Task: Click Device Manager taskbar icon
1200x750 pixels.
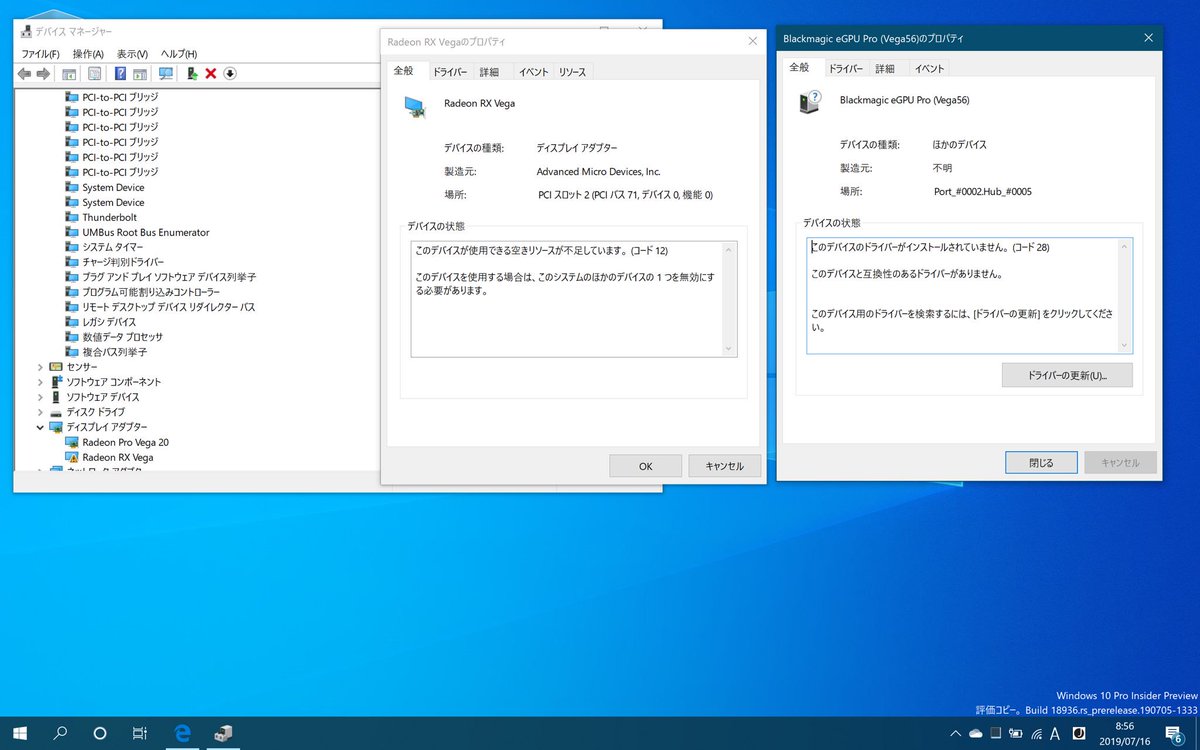Action: pyautogui.click(x=223, y=733)
